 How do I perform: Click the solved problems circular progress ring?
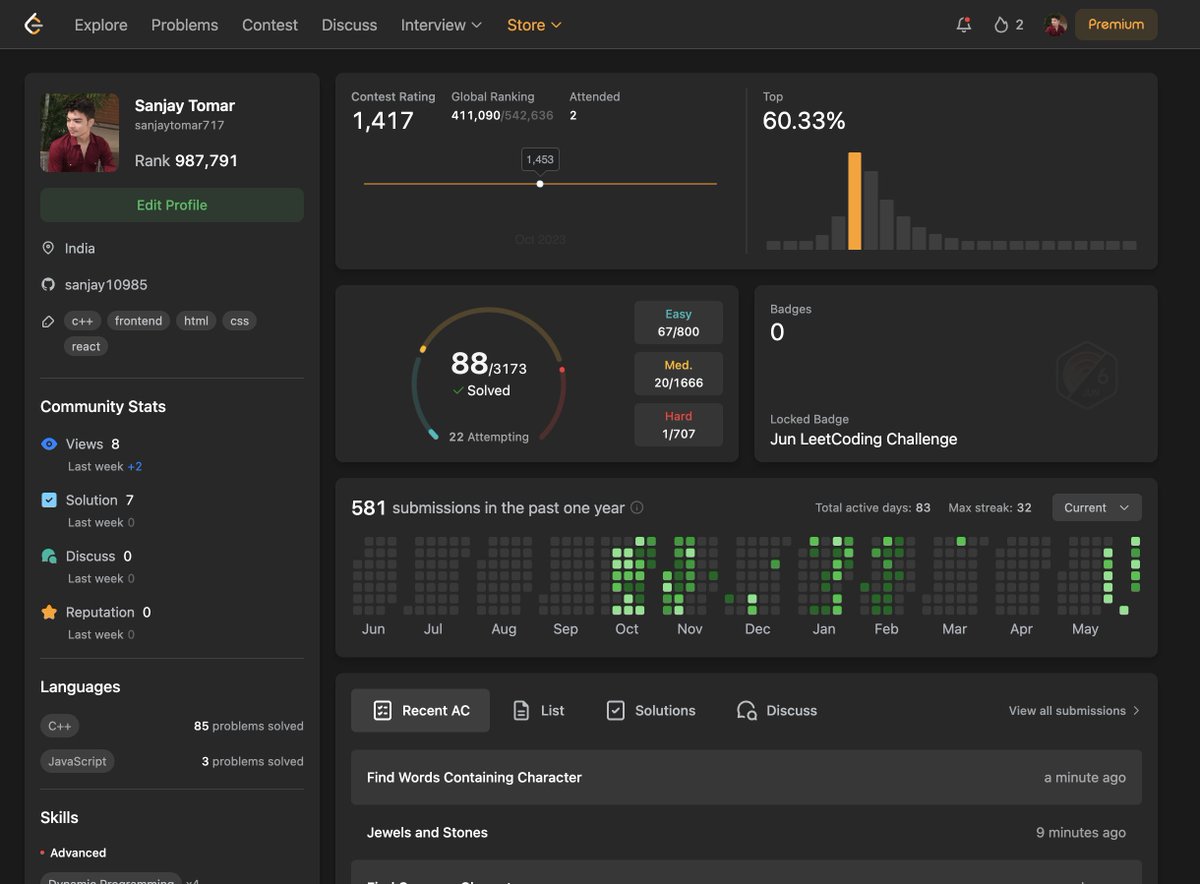point(489,375)
